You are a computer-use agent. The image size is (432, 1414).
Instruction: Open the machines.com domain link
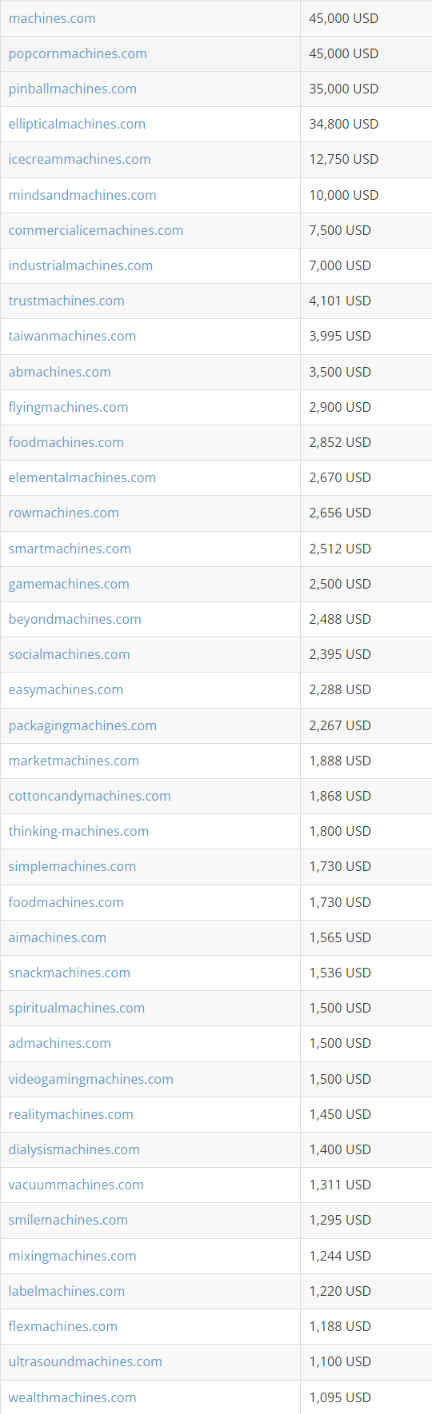pos(53,18)
